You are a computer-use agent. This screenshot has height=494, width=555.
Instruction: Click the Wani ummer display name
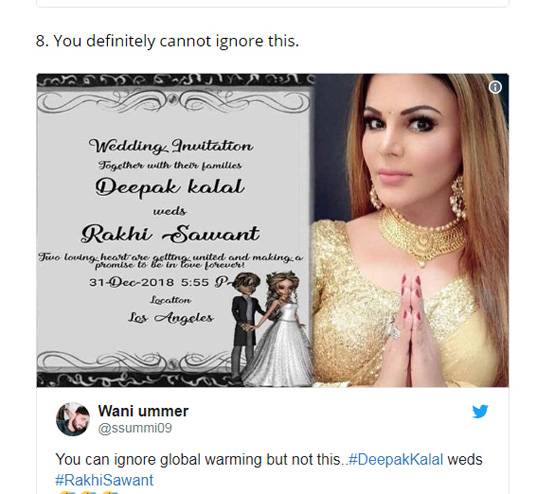click(x=143, y=411)
